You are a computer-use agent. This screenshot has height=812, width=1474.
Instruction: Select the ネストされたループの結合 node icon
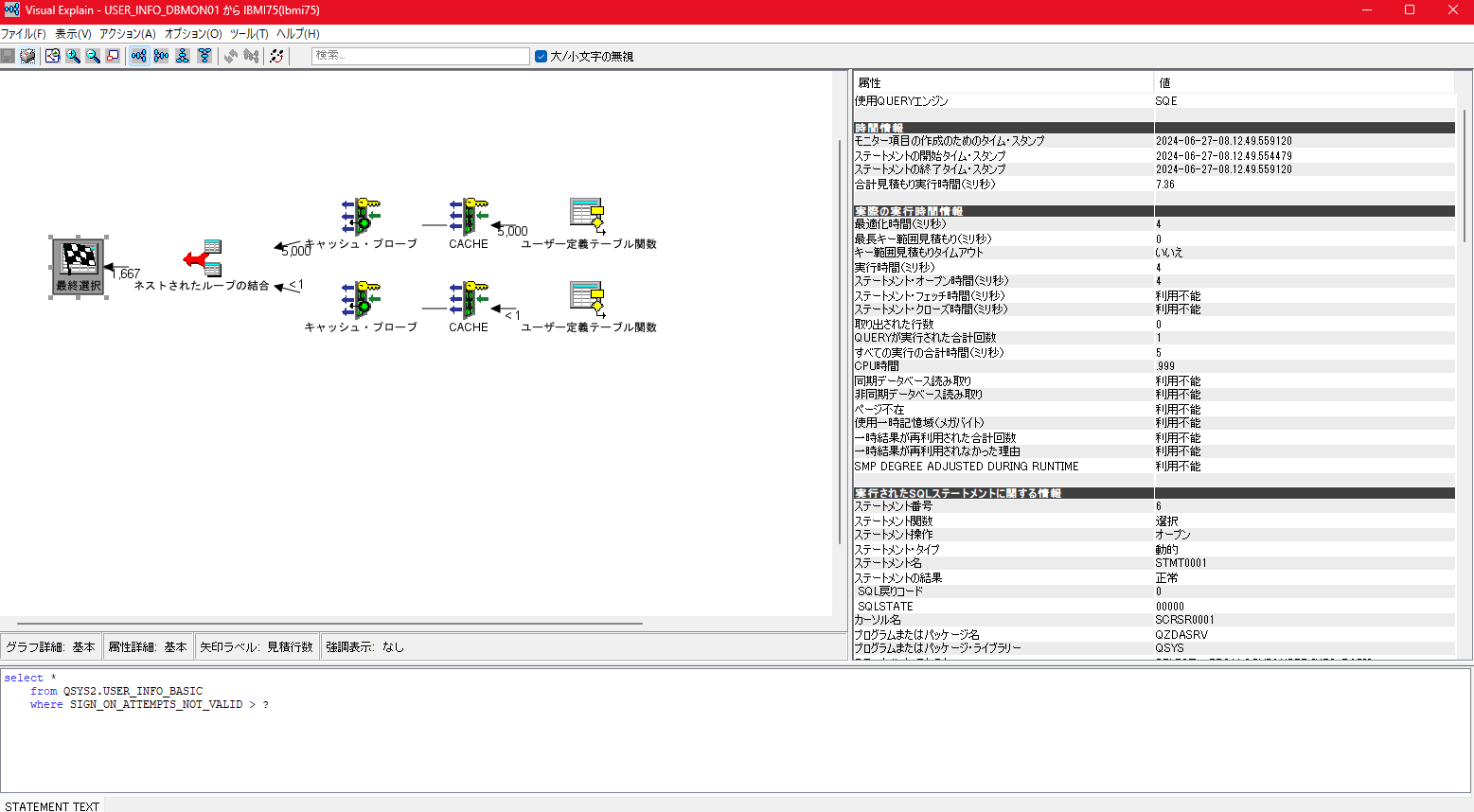pyautogui.click(x=203, y=258)
